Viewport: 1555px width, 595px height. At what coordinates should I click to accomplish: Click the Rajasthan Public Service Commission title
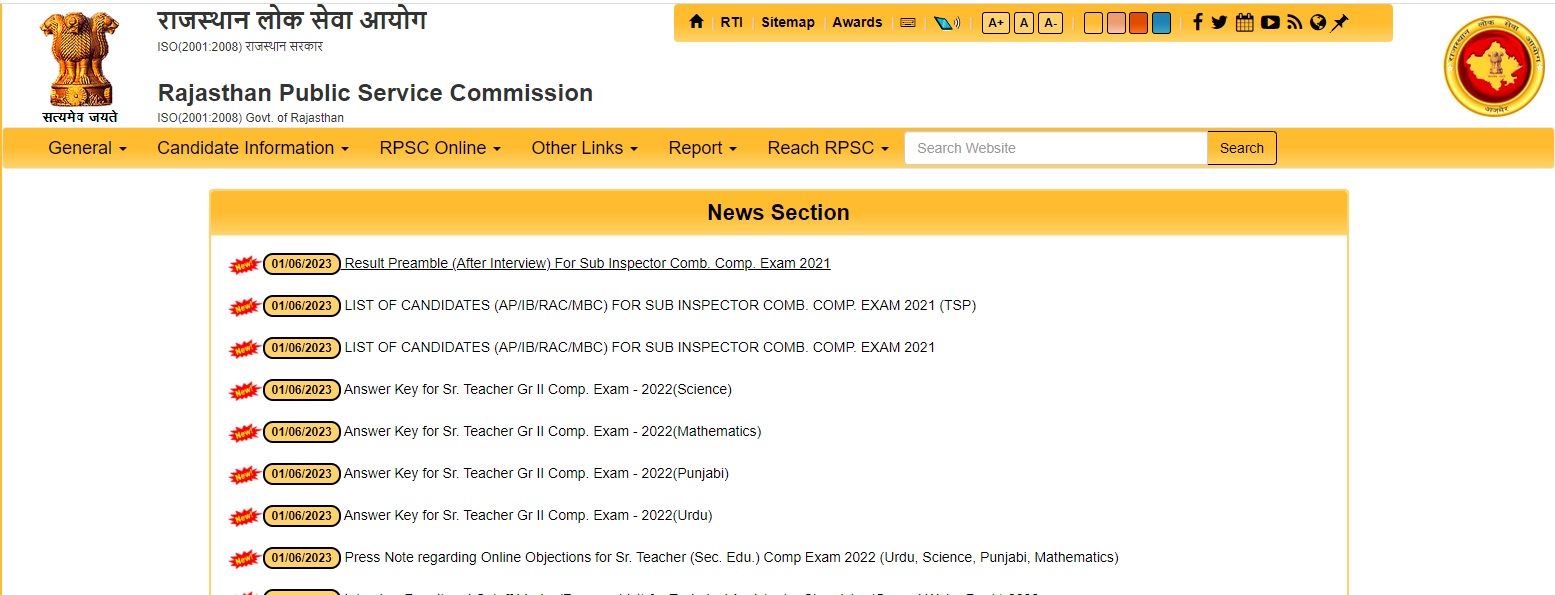tap(375, 93)
